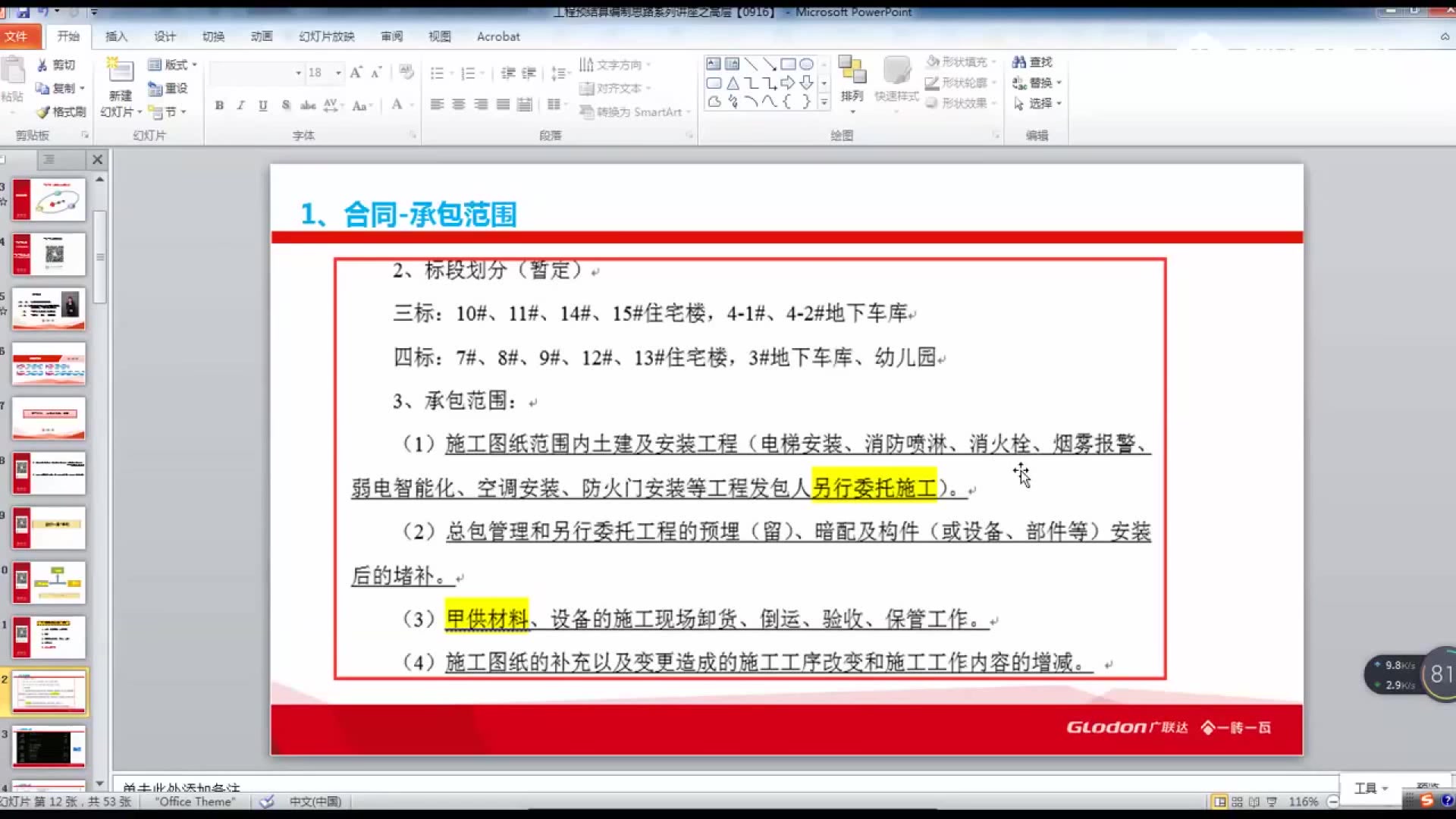Click the Find (查找) binoculars icon
The width and height of the screenshot is (1456, 819).
coord(1019,62)
